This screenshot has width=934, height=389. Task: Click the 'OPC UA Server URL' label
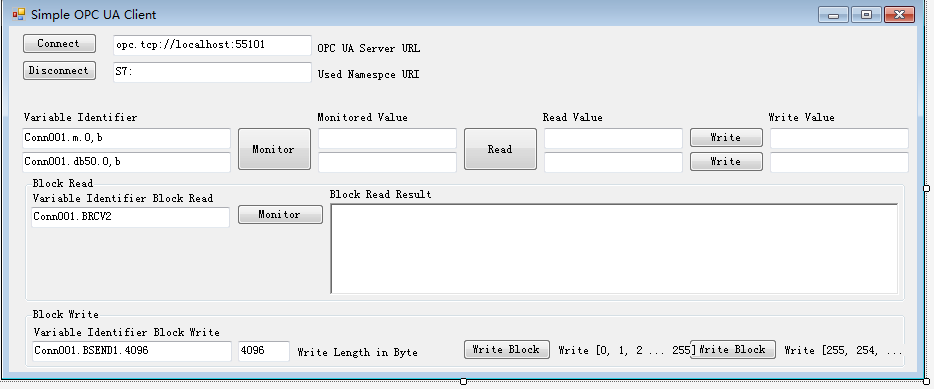tap(369, 48)
